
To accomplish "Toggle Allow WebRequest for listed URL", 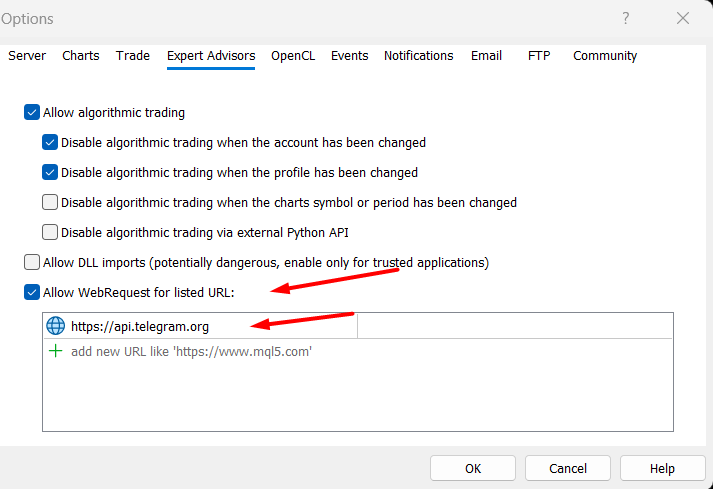I will 32,293.
